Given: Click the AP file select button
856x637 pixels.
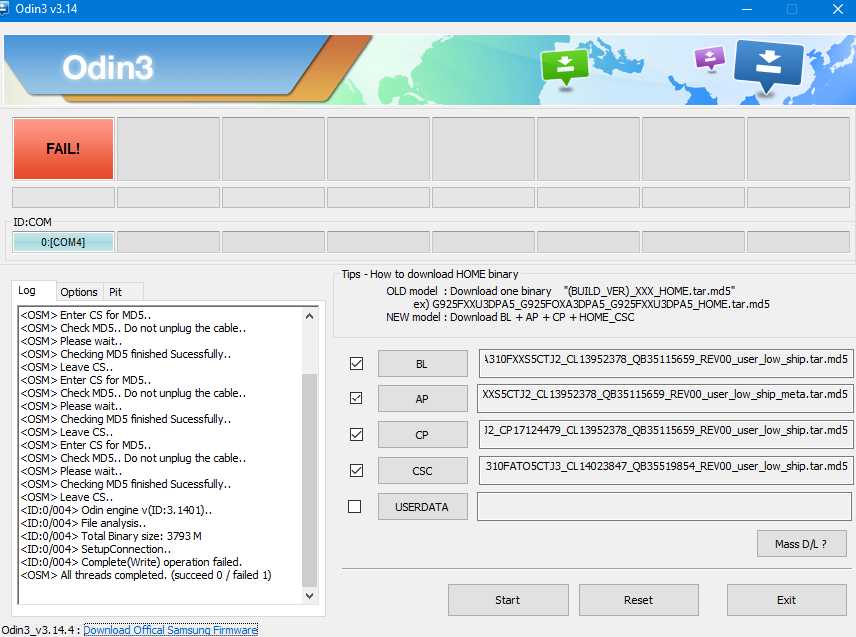Looking at the screenshot, I should point(423,399).
